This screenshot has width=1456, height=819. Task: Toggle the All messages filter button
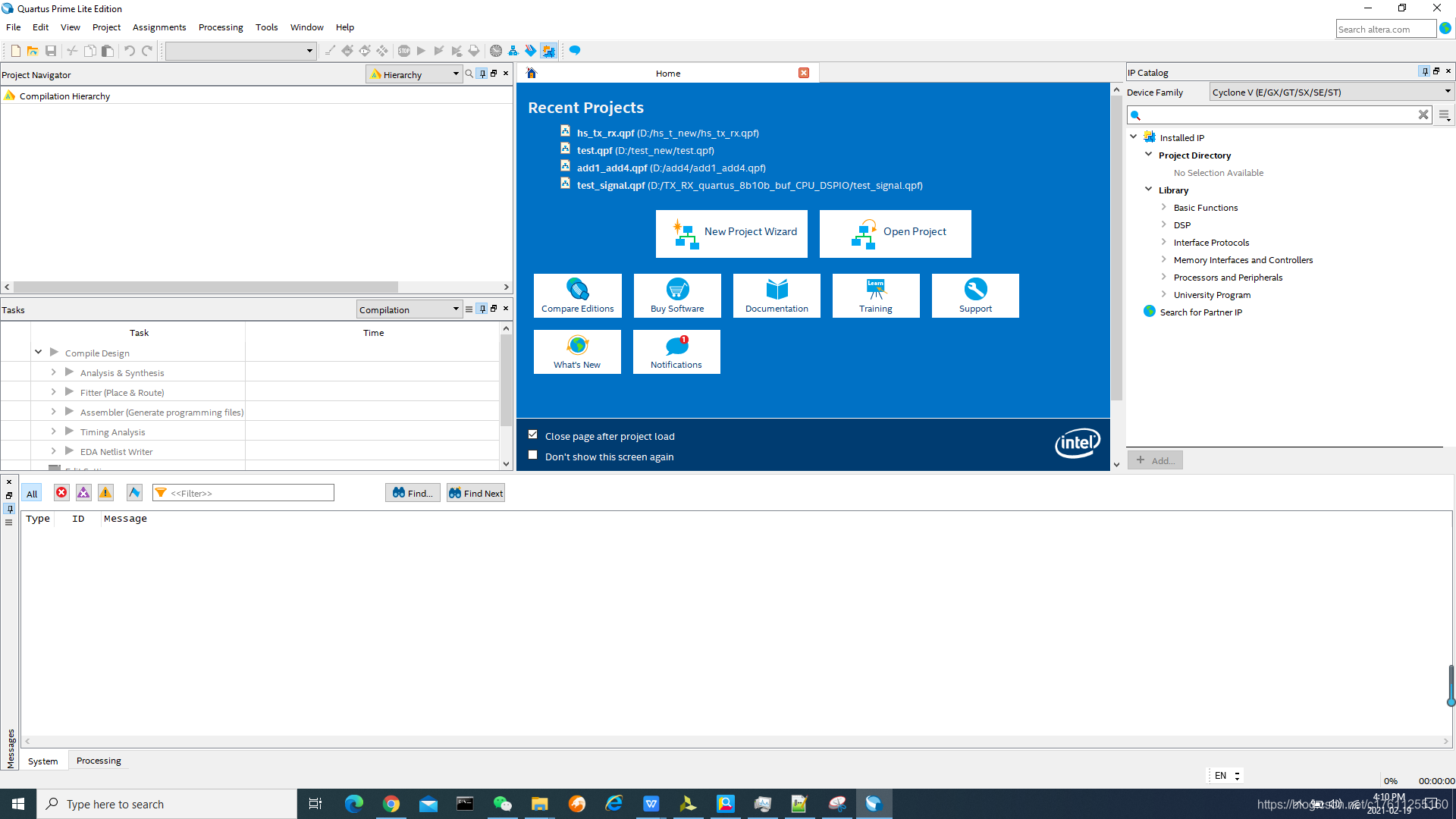point(32,494)
